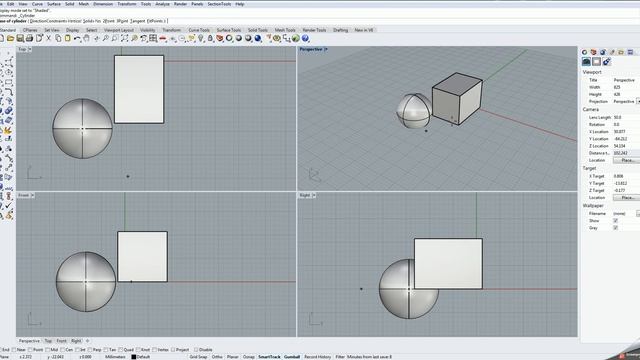Viewport: 640px width, 360px height.
Task: Toggle the Wallpaper Show checkbox
Action: point(616,221)
